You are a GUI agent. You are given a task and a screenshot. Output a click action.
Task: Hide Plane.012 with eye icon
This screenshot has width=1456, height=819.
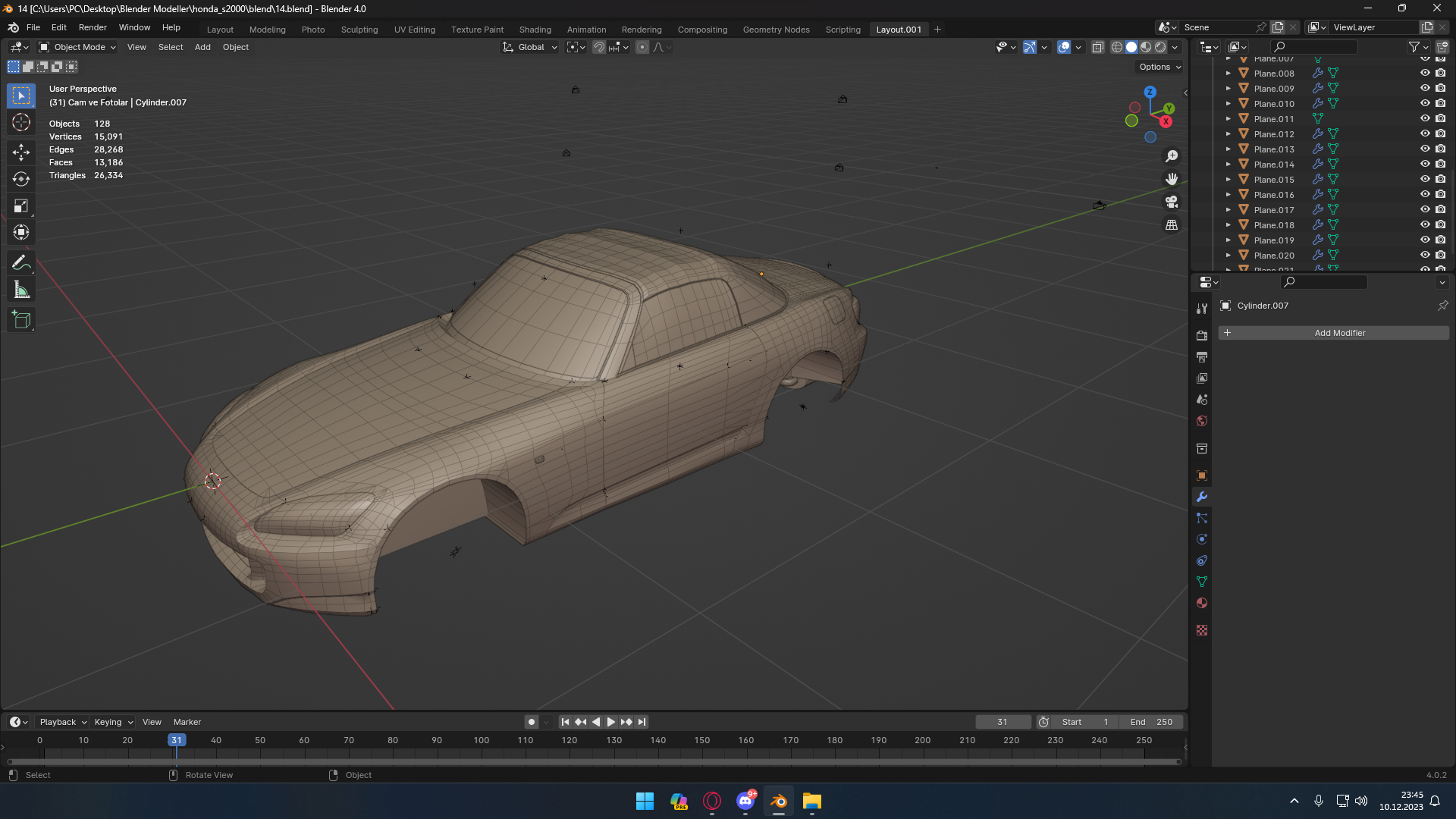coord(1425,134)
